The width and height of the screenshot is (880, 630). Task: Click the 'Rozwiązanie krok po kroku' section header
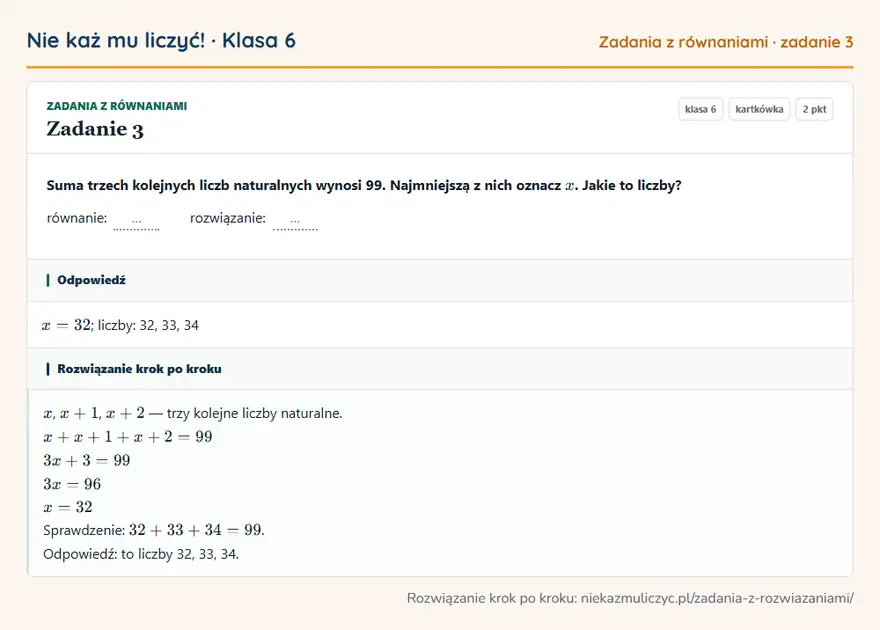[x=440, y=369]
